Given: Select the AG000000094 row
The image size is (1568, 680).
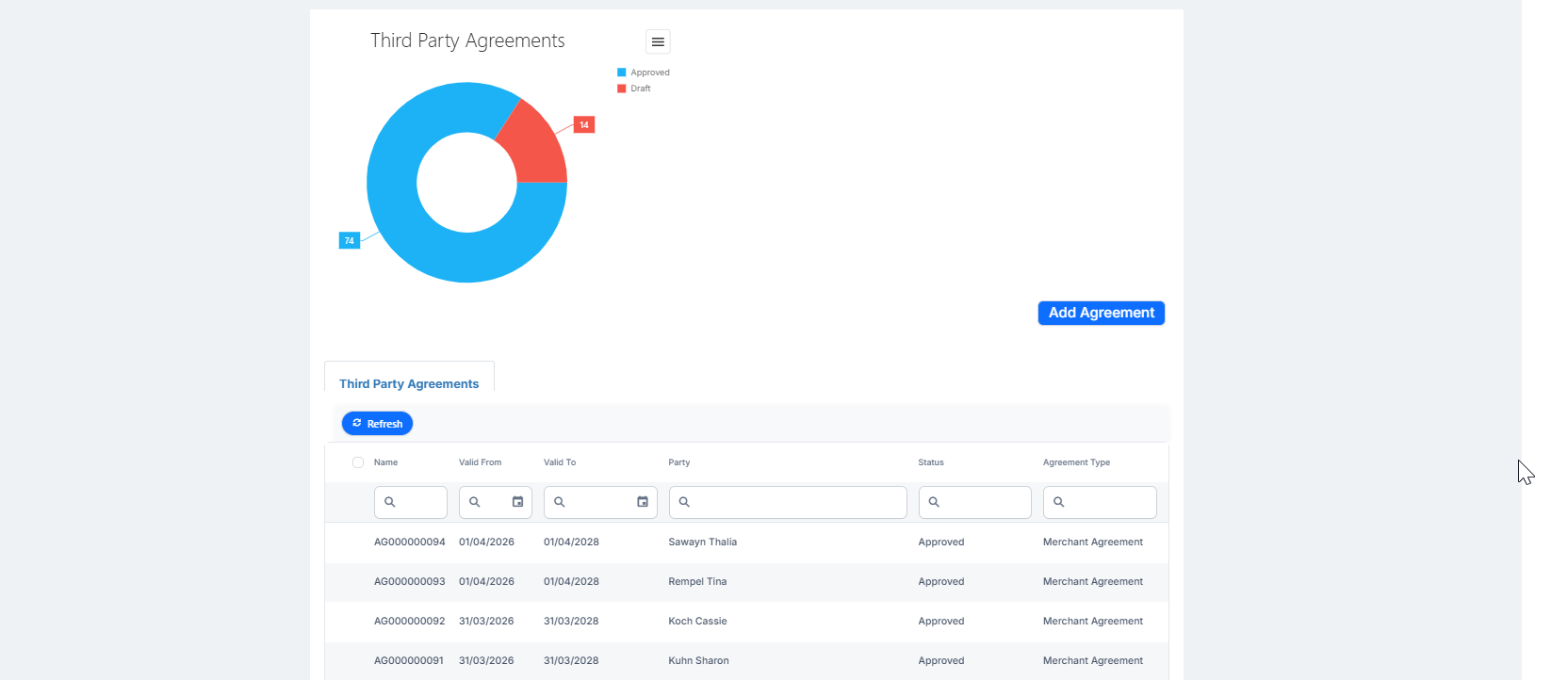Looking at the screenshot, I should click(x=746, y=542).
